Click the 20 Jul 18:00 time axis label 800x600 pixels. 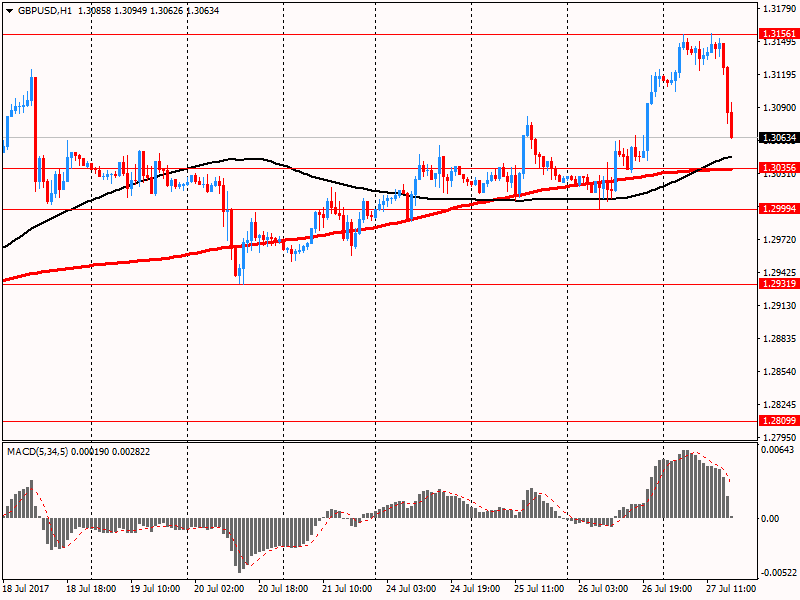(x=283, y=589)
